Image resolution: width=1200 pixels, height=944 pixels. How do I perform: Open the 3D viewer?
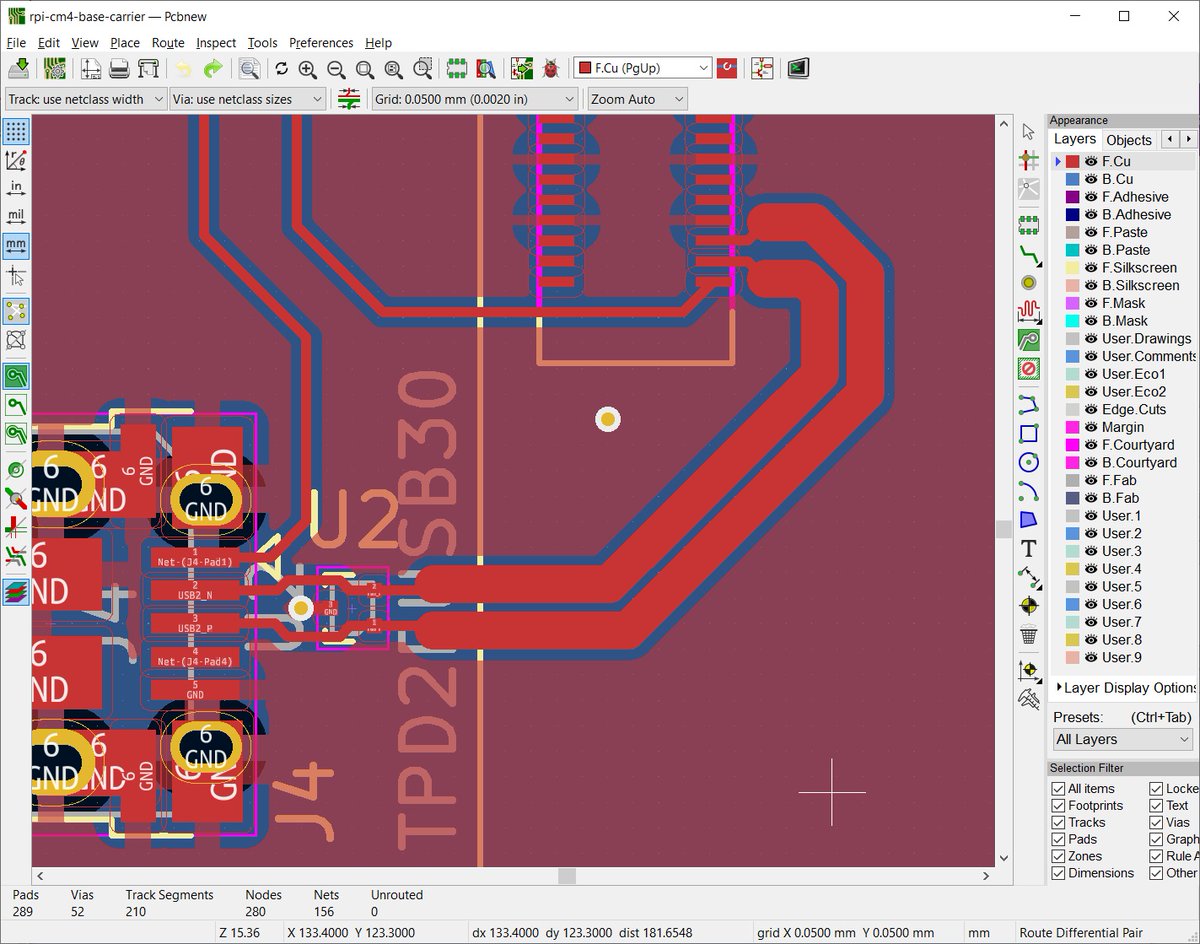798,68
